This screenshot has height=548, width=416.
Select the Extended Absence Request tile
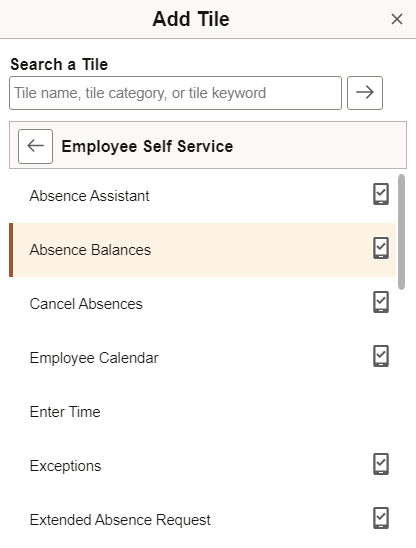(203, 520)
